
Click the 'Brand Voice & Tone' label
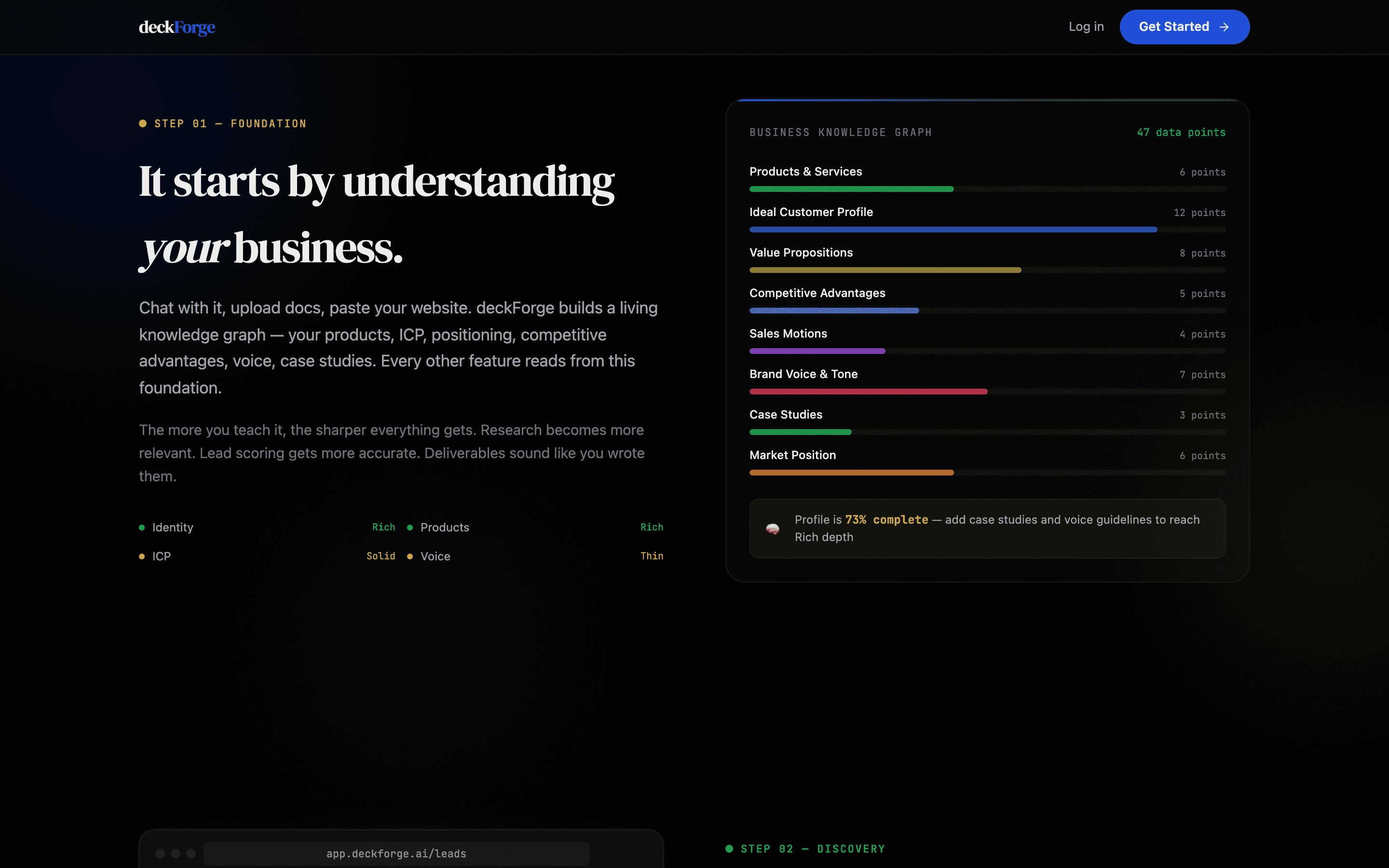[x=803, y=374]
